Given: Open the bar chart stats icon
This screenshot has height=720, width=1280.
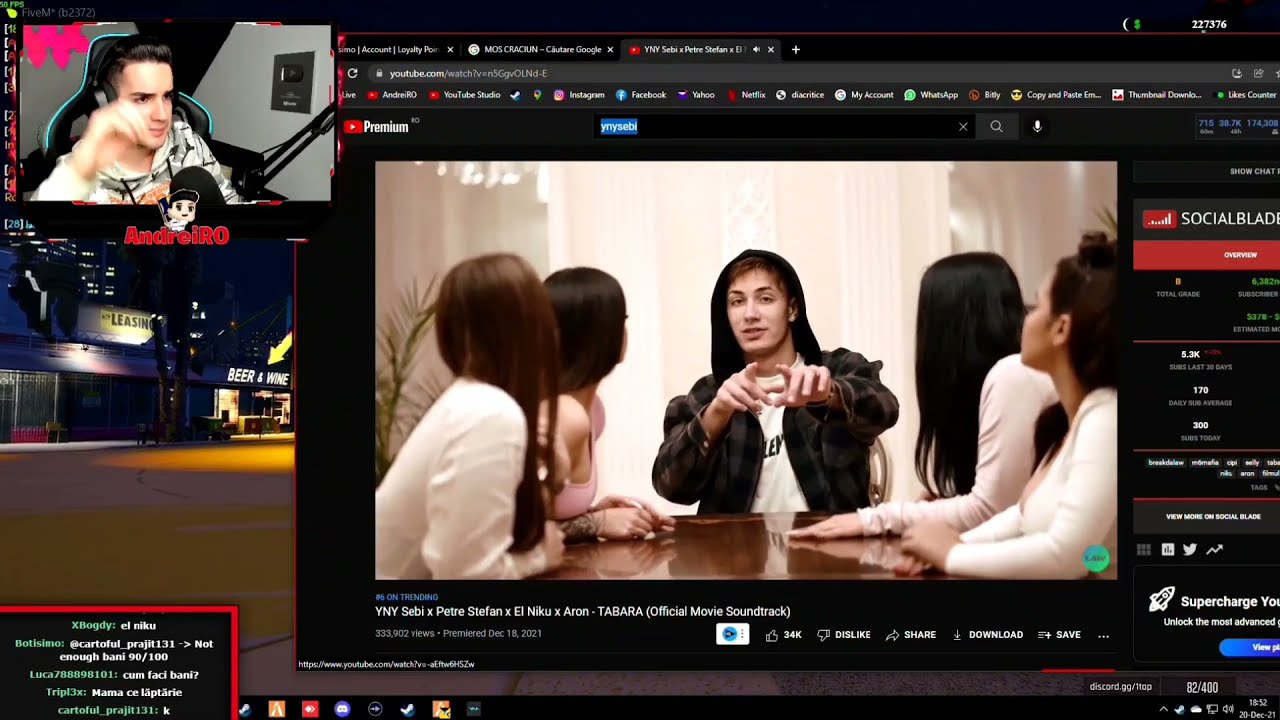Looking at the screenshot, I should 1167,549.
